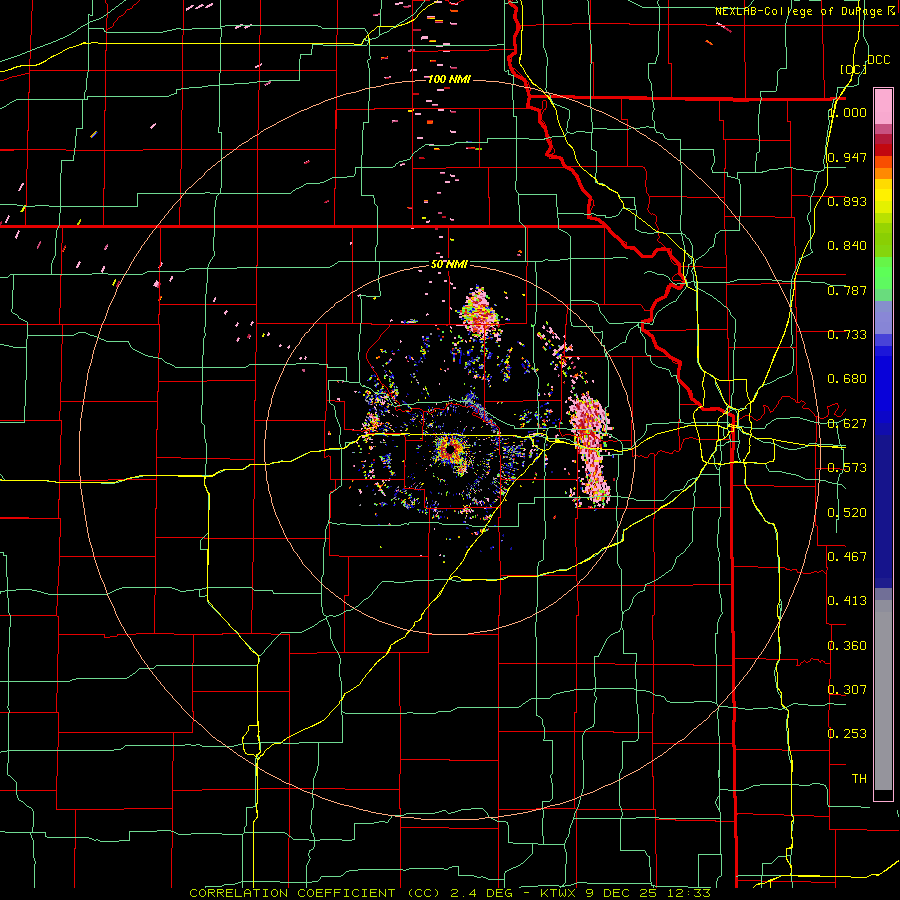The width and height of the screenshot is (900, 900).
Task: Click the 0.787 legend value
Action: (847, 290)
